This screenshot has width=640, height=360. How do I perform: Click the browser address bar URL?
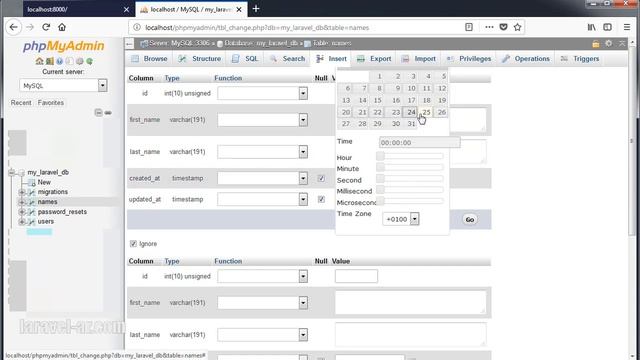pos(257,27)
